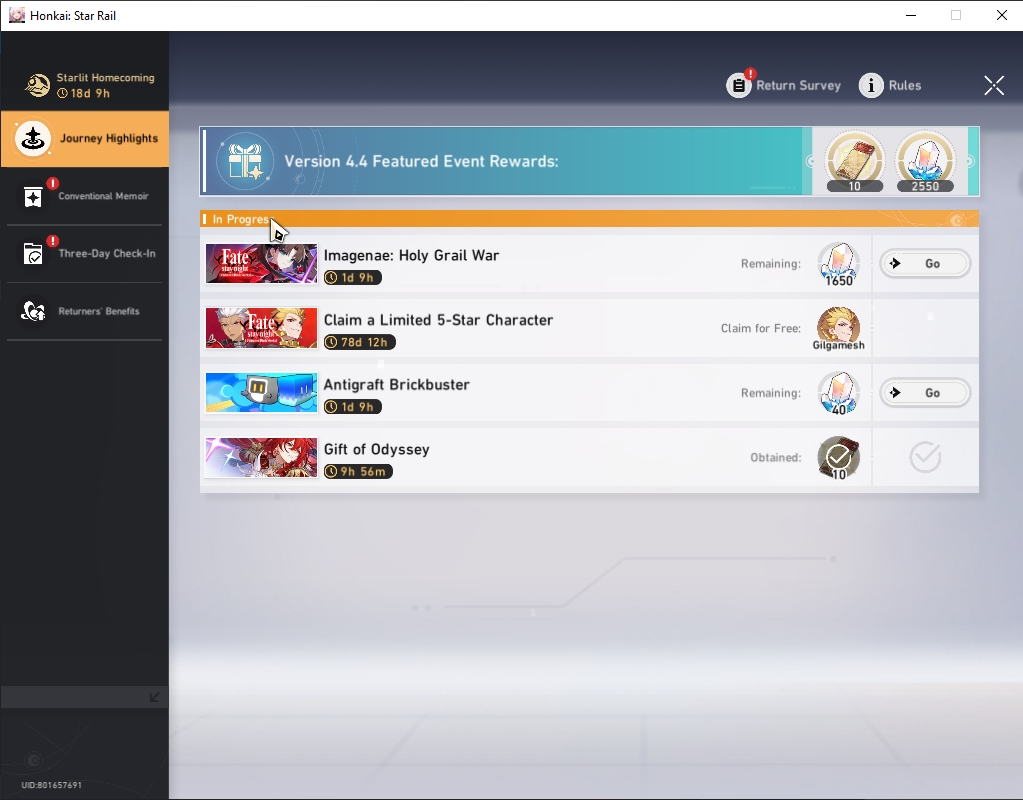Click the Starlit Homecoming header emblem

tap(37, 85)
